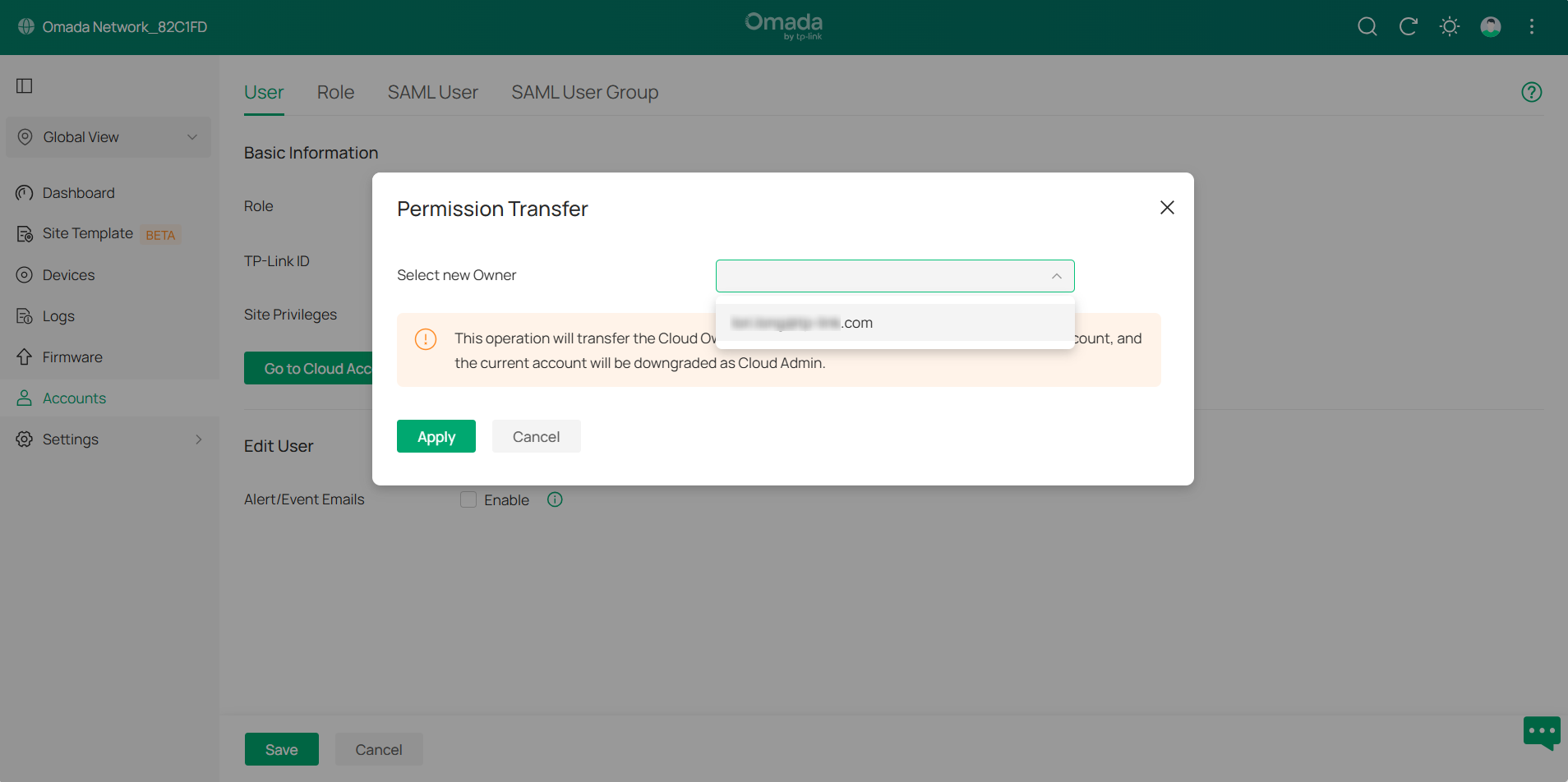Open the Firmware page
Viewport: 1568px width, 782px height.
[71, 356]
